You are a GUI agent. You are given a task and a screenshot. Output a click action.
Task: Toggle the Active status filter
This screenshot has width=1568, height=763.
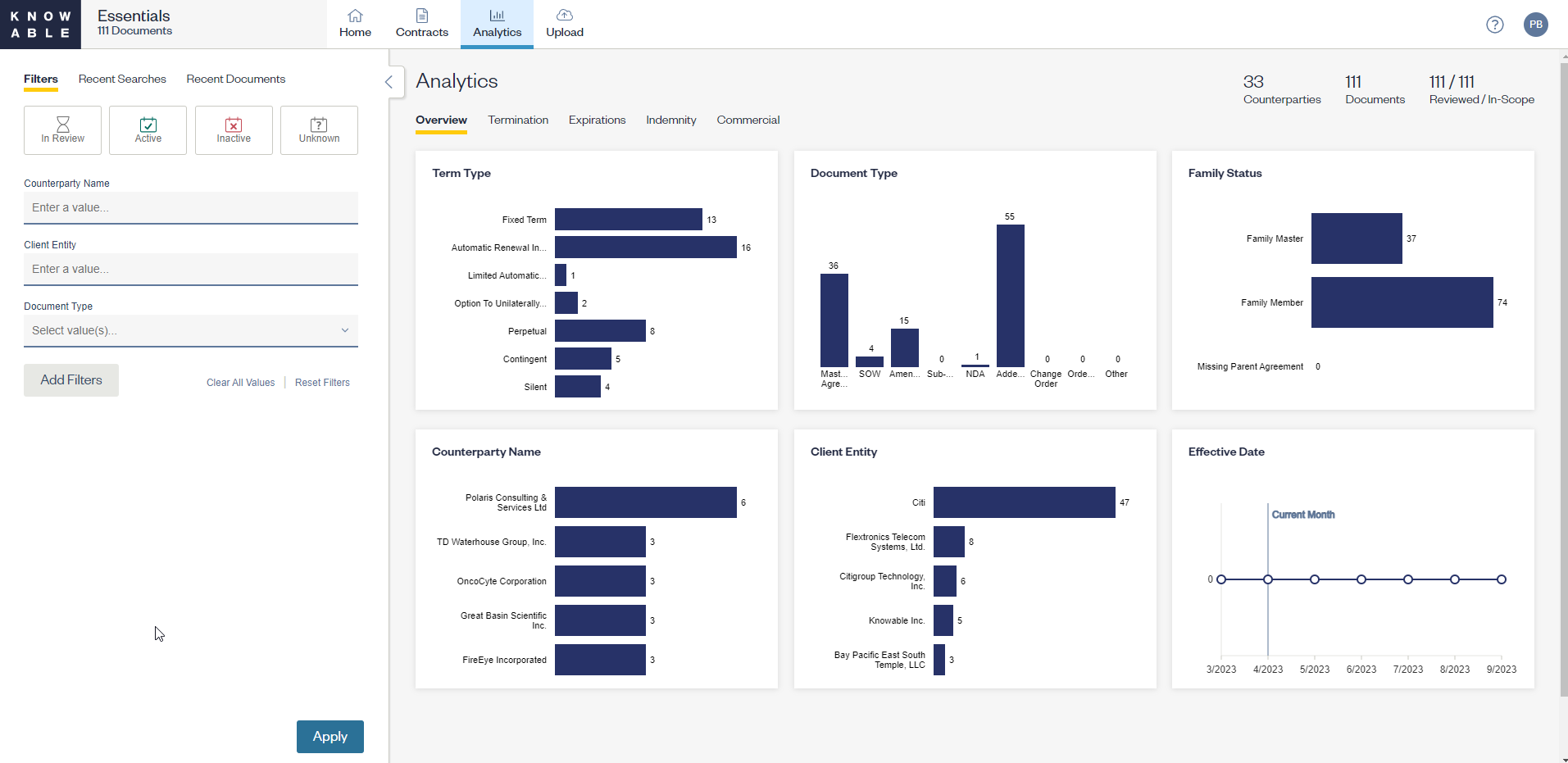pyautogui.click(x=148, y=130)
